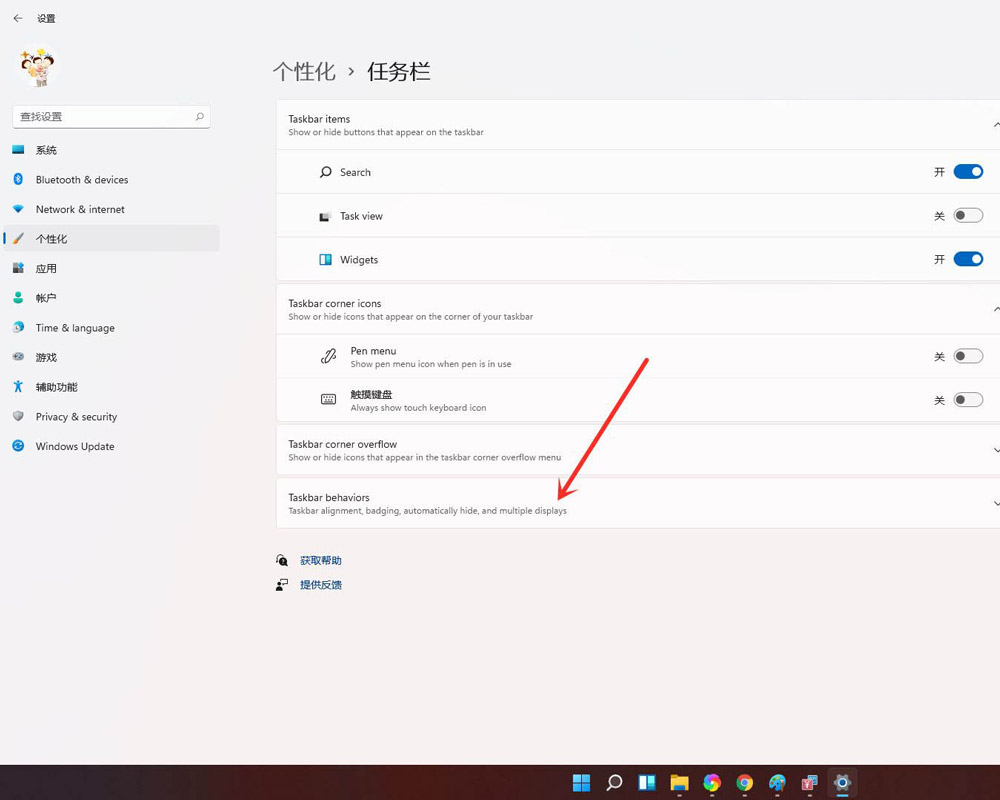Expand the Taskbar behaviors section
Image resolution: width=1000 pixels, height=800 pixels.
point(996,503)
